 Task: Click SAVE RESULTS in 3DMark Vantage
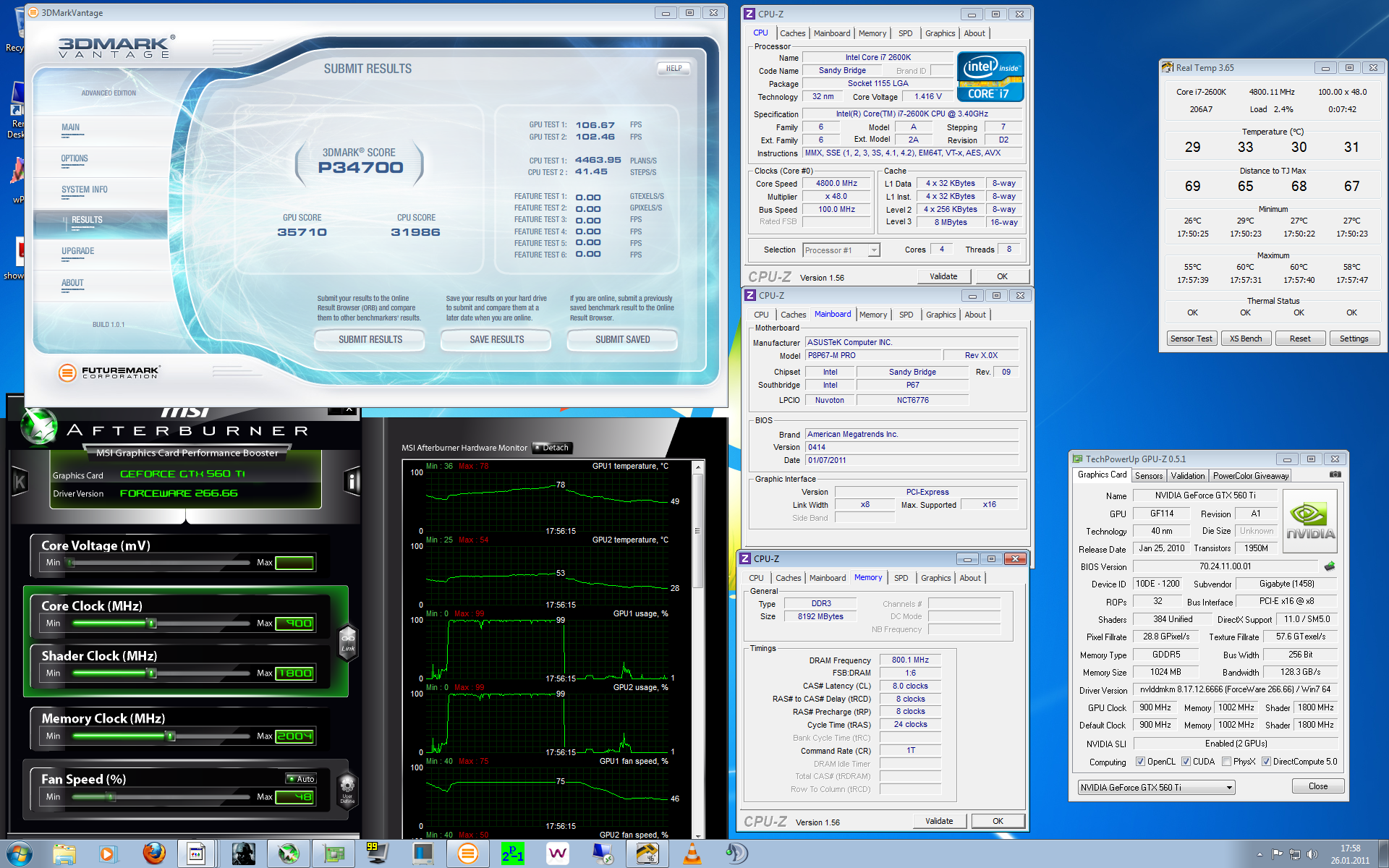point(496,339)
